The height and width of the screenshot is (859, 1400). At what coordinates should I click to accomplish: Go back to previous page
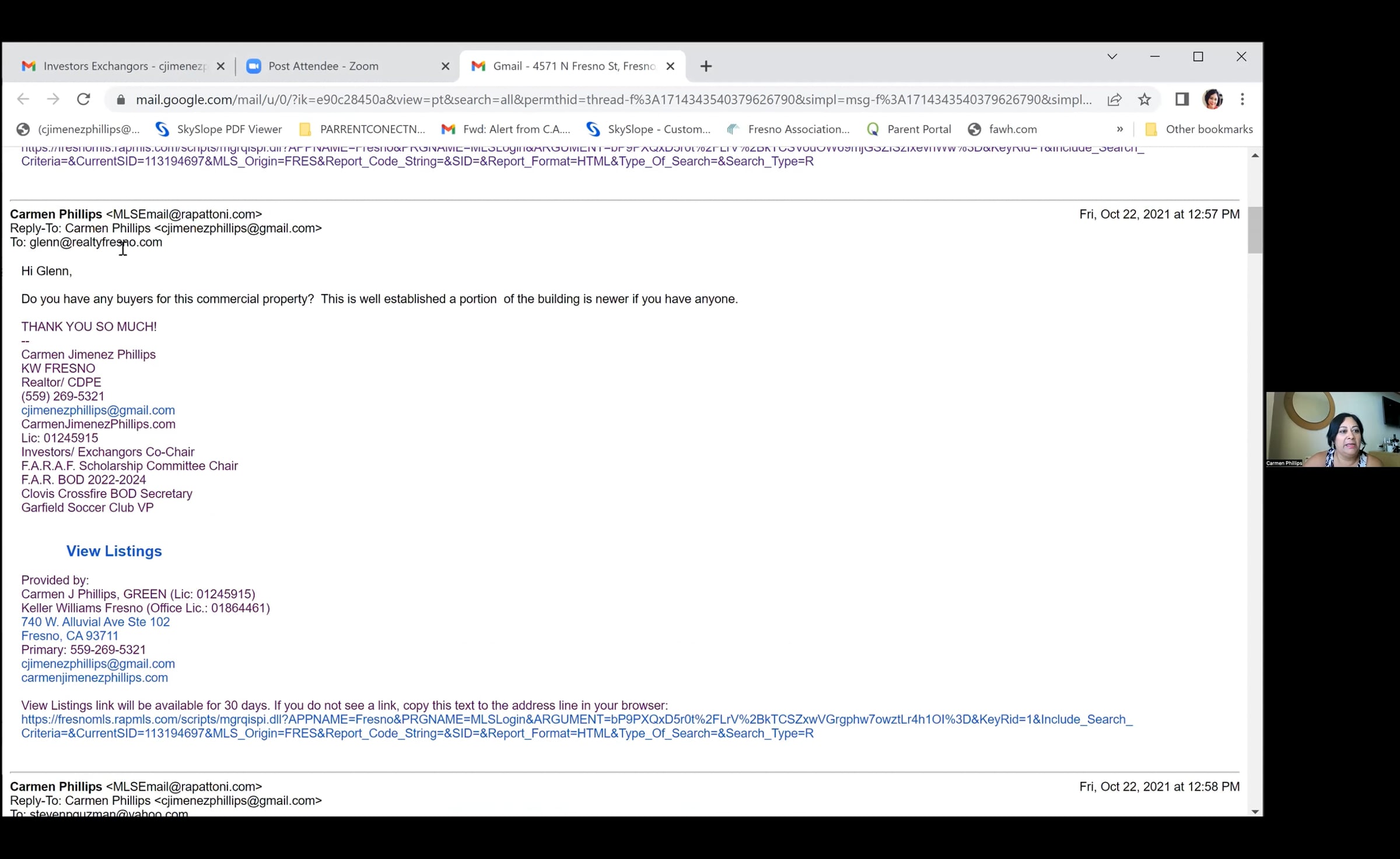tap(23, 99)
